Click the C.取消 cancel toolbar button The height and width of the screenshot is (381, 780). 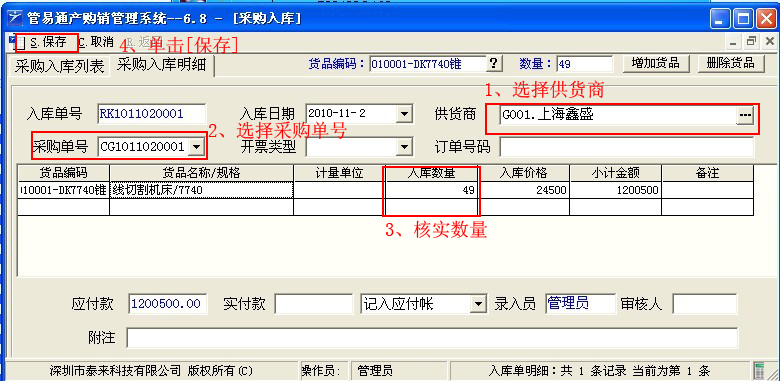[96, 42]
